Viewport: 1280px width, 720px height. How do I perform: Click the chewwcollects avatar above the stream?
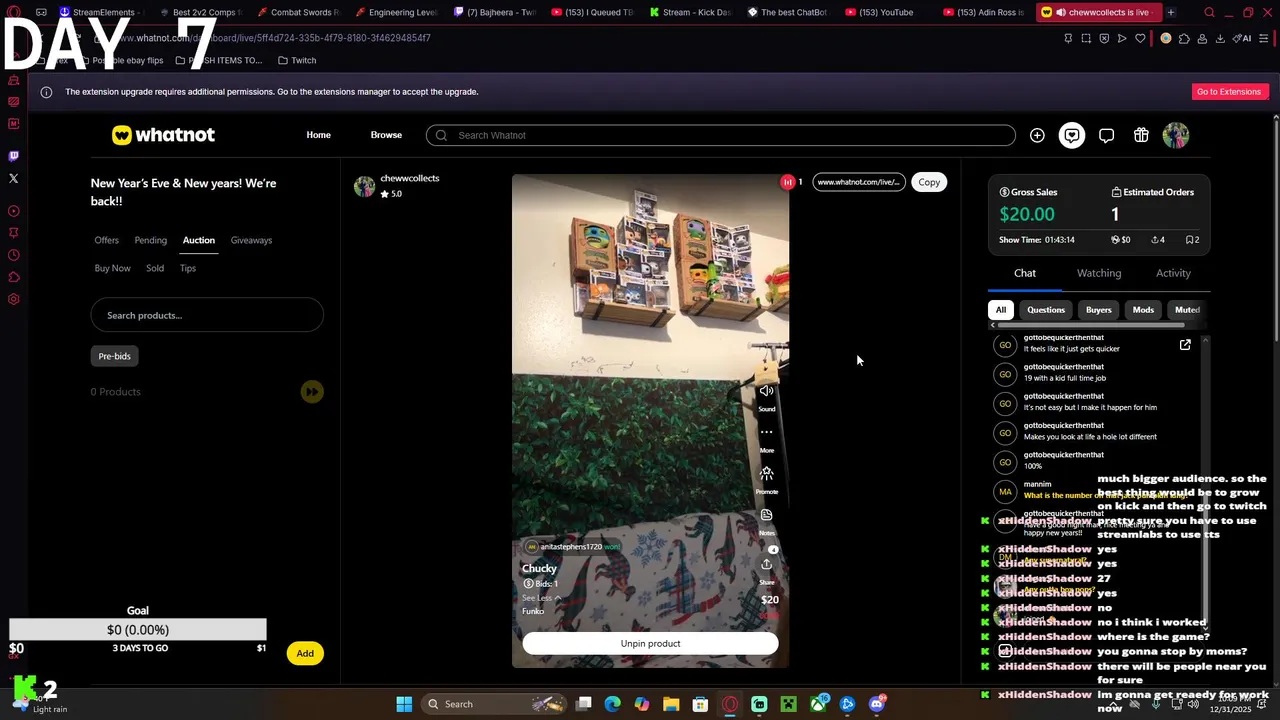pyautogui.click(x=364, y=186)
